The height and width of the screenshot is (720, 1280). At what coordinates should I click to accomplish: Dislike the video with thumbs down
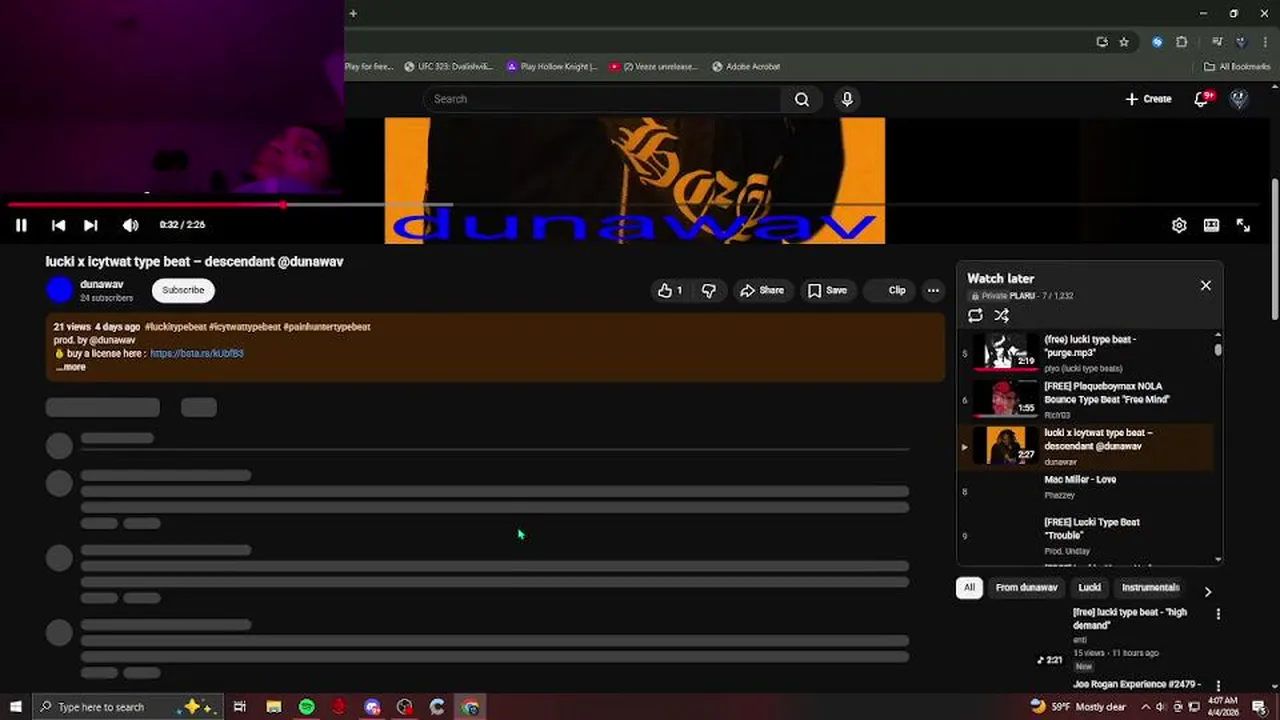point(709,290)
